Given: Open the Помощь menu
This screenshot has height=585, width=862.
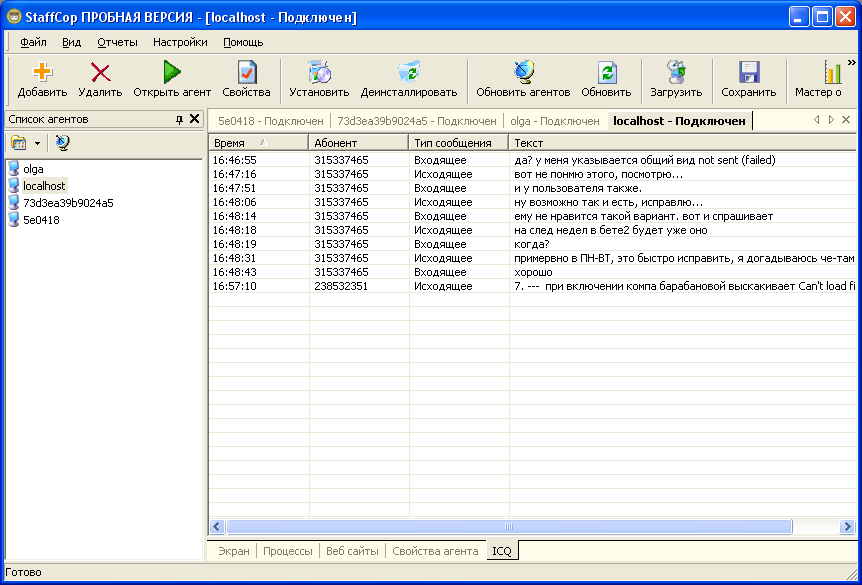Looking at the screenshot, I should click(x=243, y=42).
